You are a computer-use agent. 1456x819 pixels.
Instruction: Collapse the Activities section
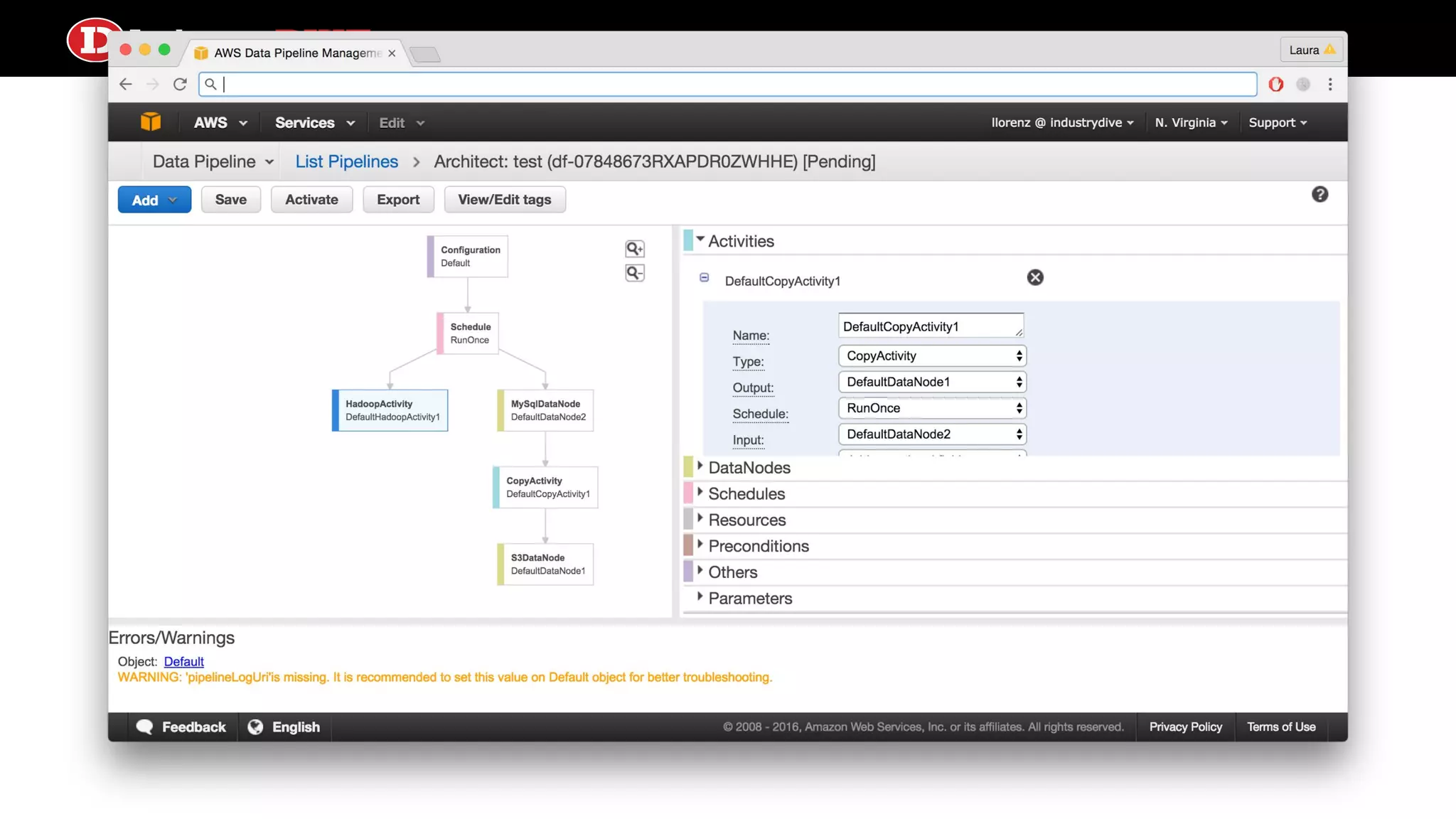700,240
